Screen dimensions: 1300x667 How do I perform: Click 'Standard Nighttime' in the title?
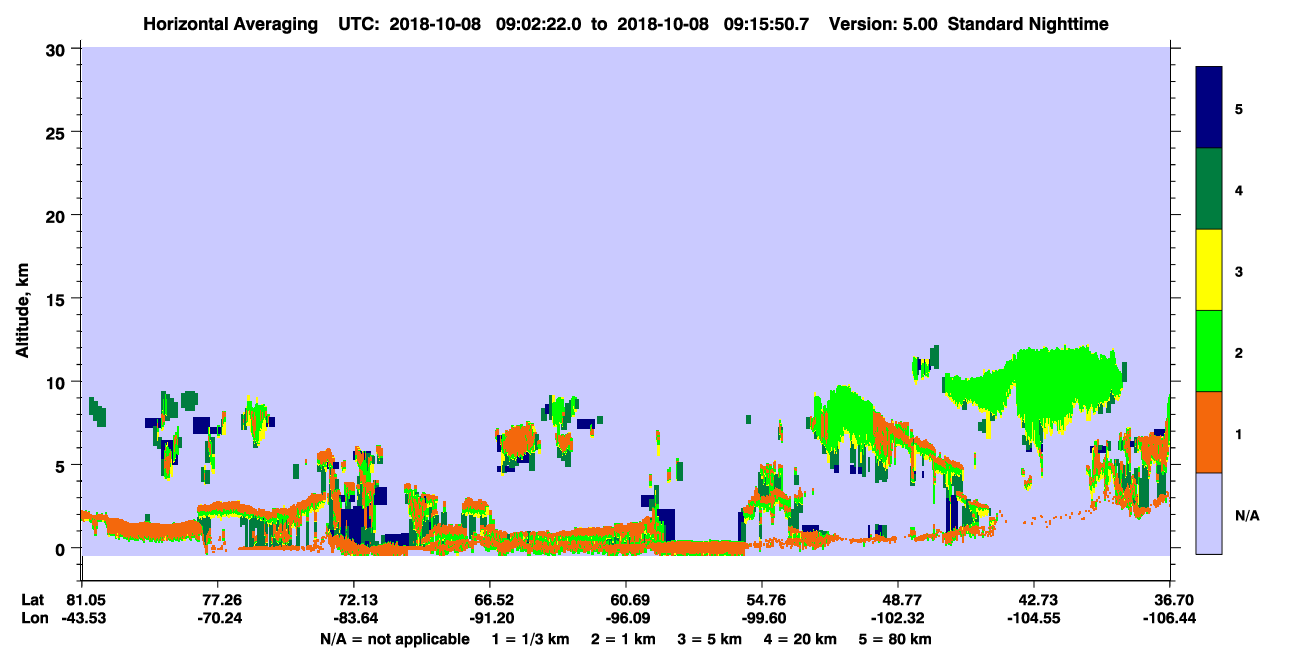1027,24
